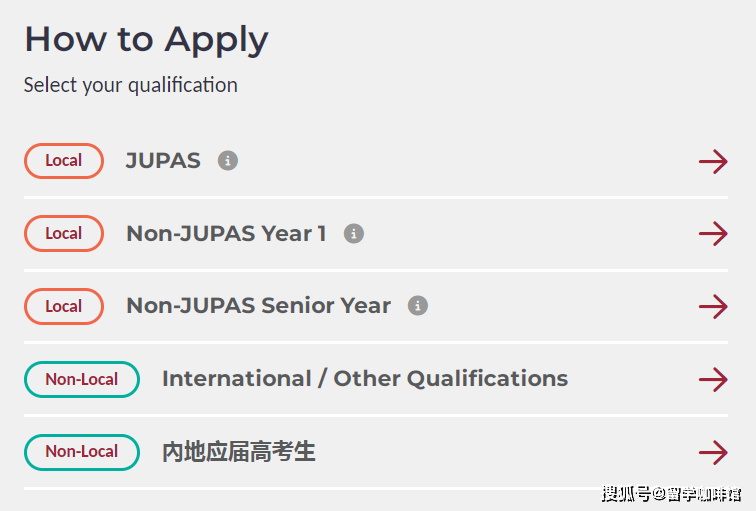This screenshot has height=511, width=756.
Task: Show info for Non-JUPAS Senior Year
Action: pos(418,306)
